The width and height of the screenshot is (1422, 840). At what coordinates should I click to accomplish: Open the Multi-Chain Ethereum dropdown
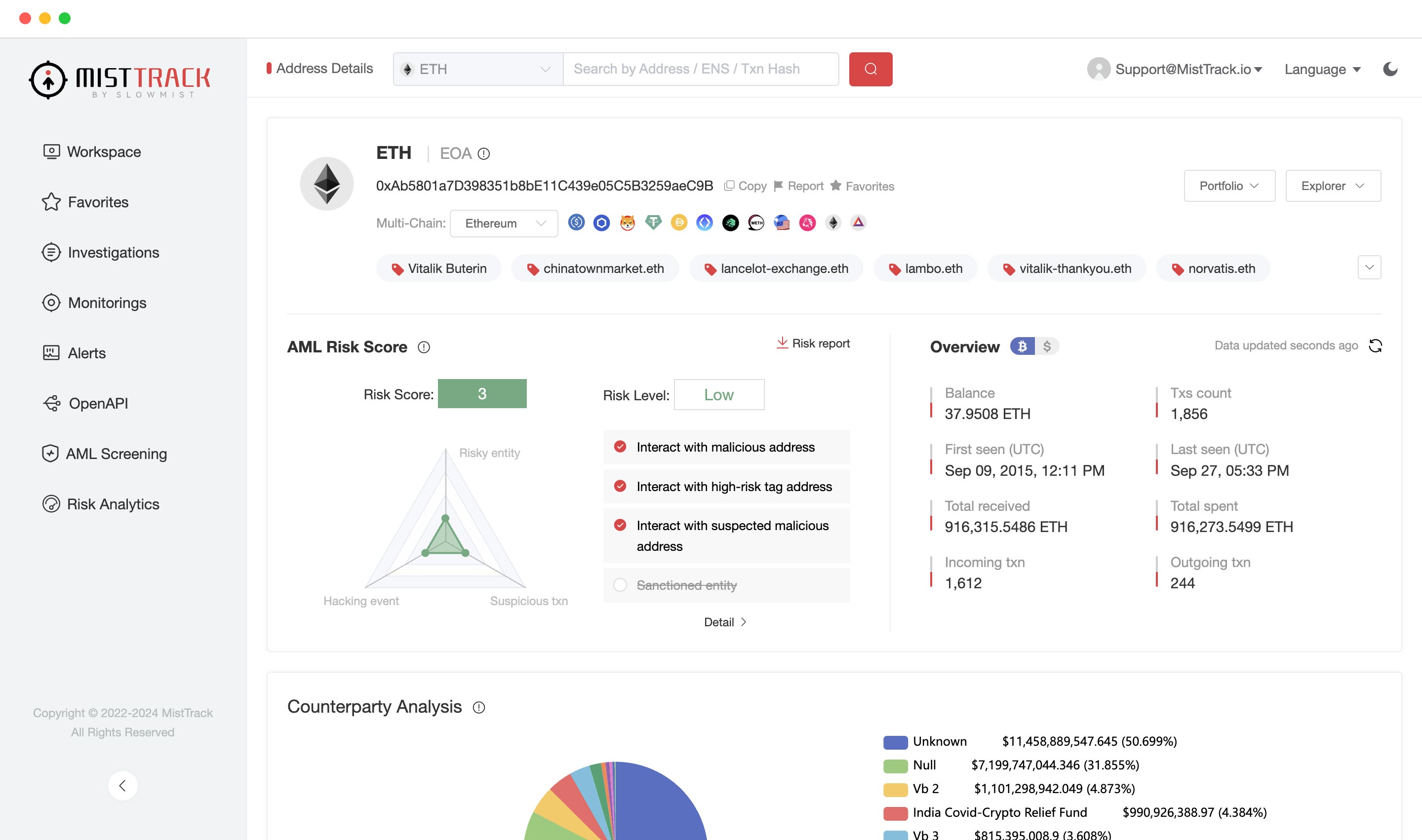click(x=504, y=223)
